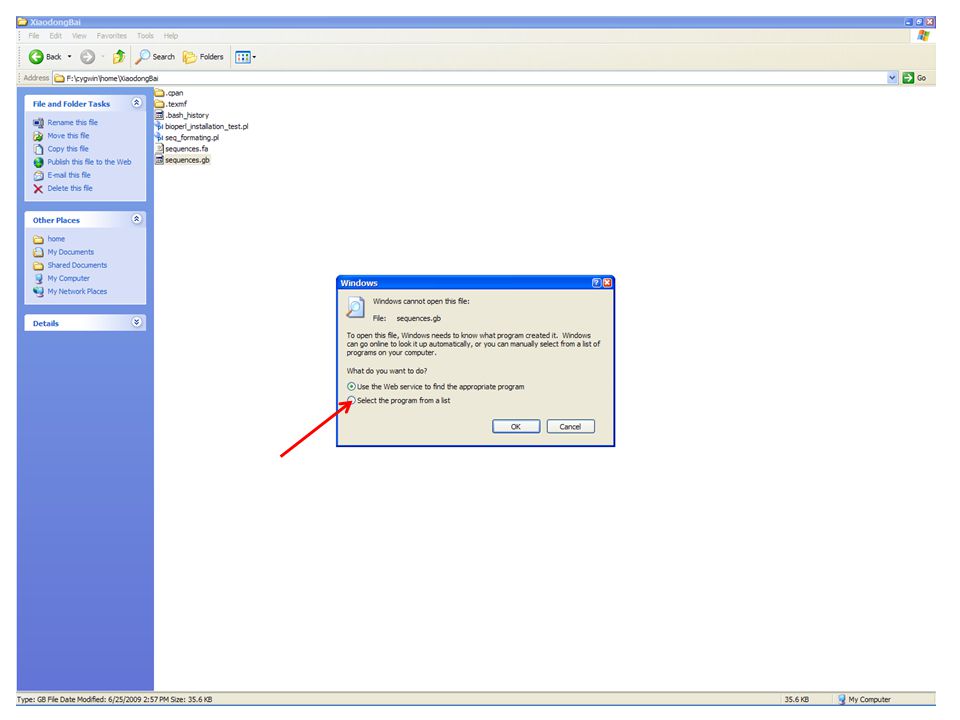Open the Search pane

(x=156, y=57)
